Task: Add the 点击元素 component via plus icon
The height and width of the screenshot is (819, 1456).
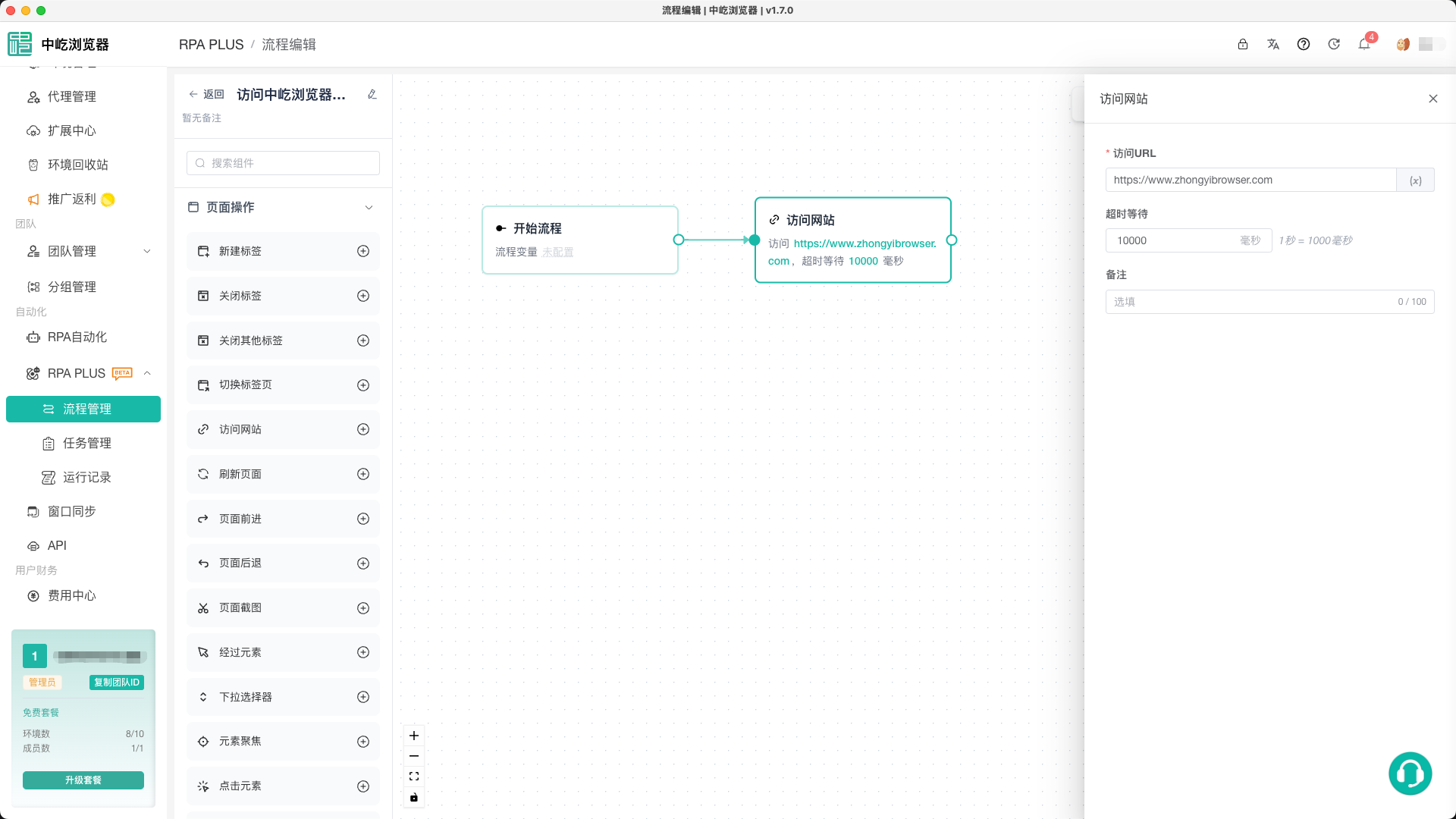Action: pyautogui.click(x=363, y=786)
